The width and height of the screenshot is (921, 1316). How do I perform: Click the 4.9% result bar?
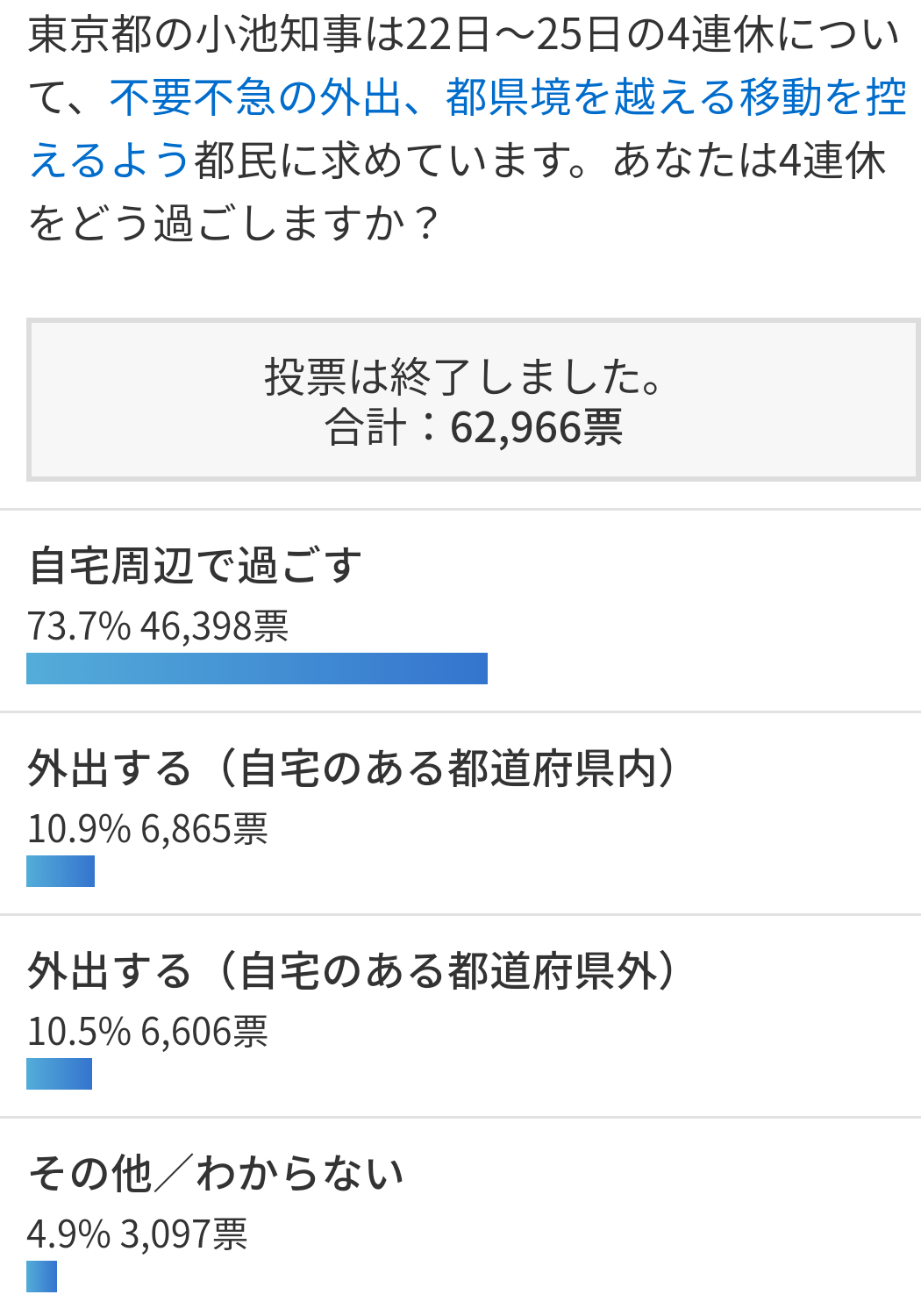(x=41, y=1277)
